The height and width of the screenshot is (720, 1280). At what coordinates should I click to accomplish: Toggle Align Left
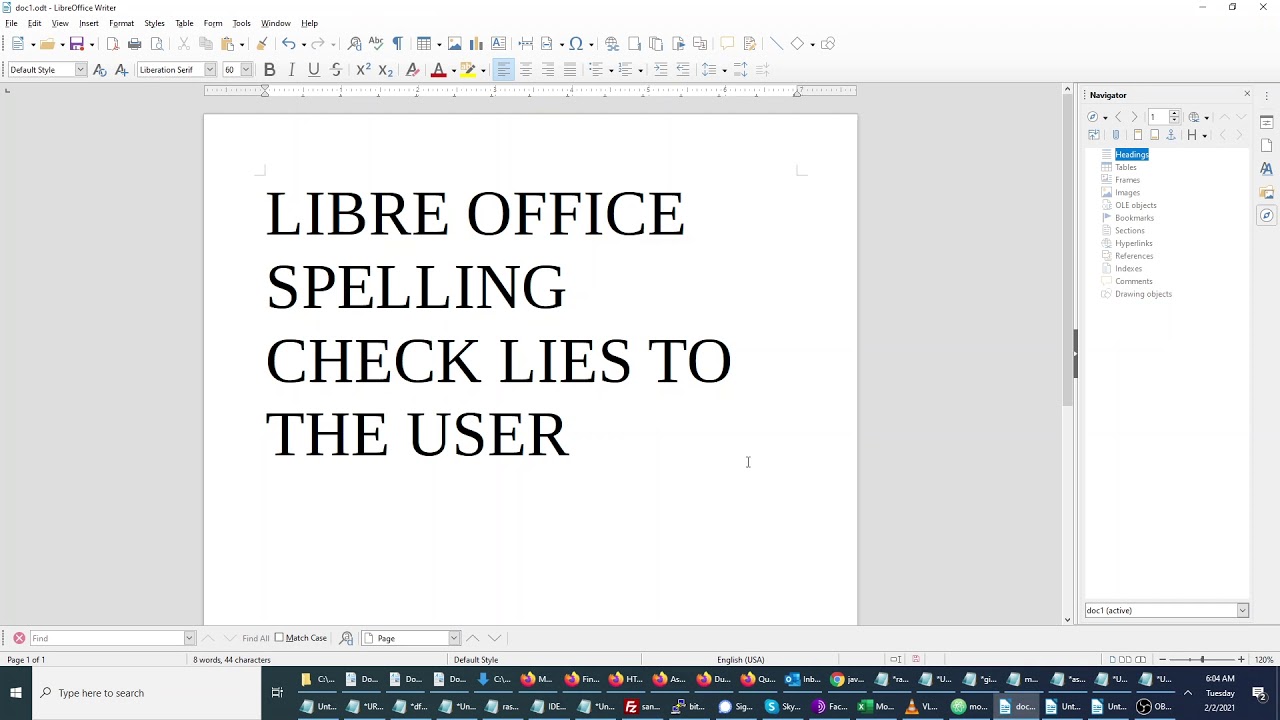pos(503,70)
